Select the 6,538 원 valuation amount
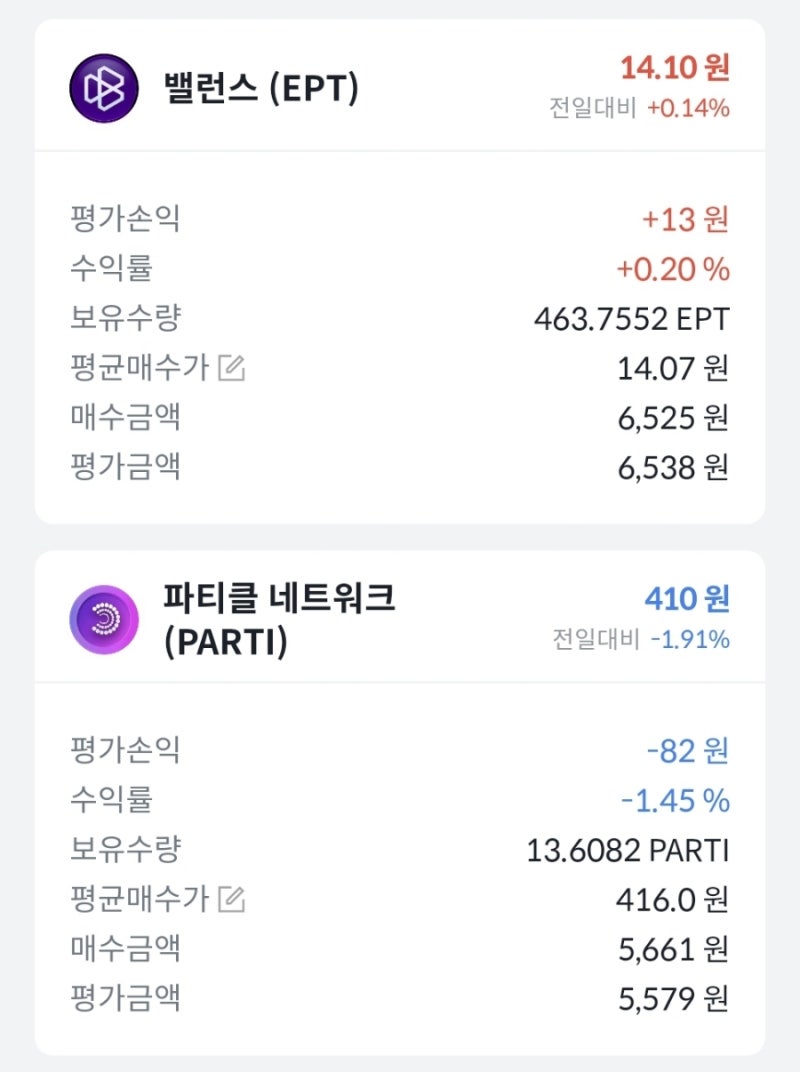This screenshot has width=800, height=1072. tap(674, 467)
